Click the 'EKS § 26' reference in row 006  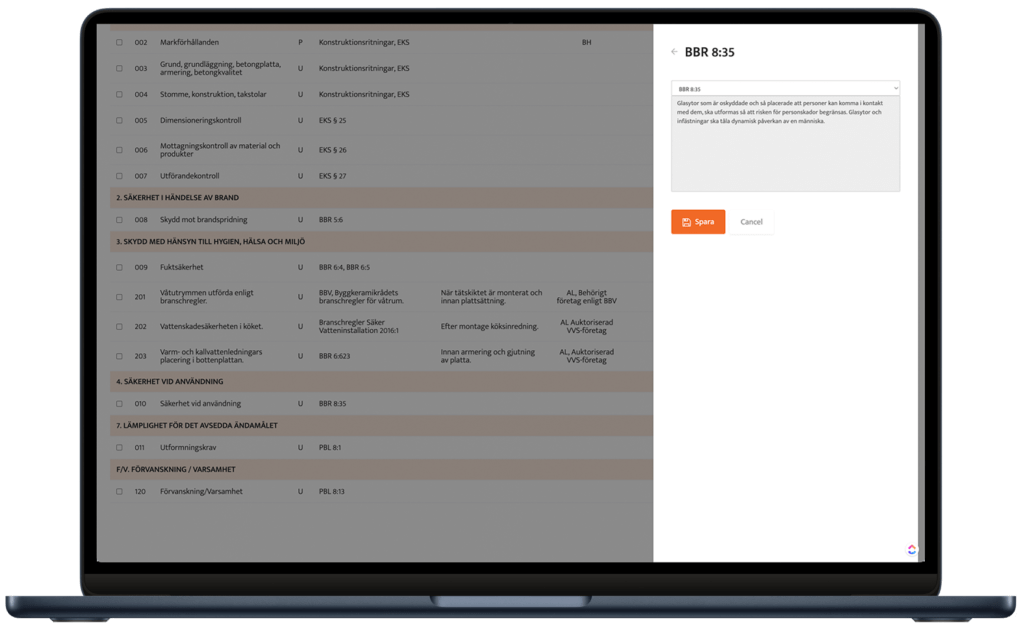(332, 151)
